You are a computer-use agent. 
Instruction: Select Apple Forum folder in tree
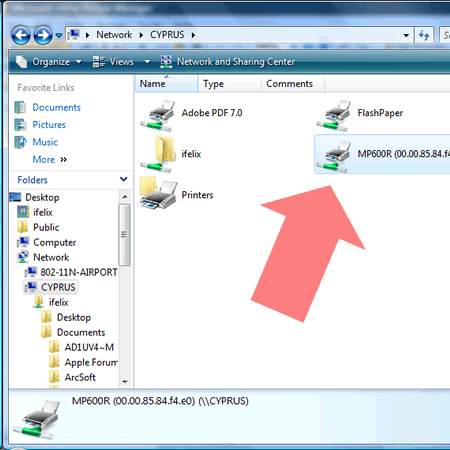(91, 362)
